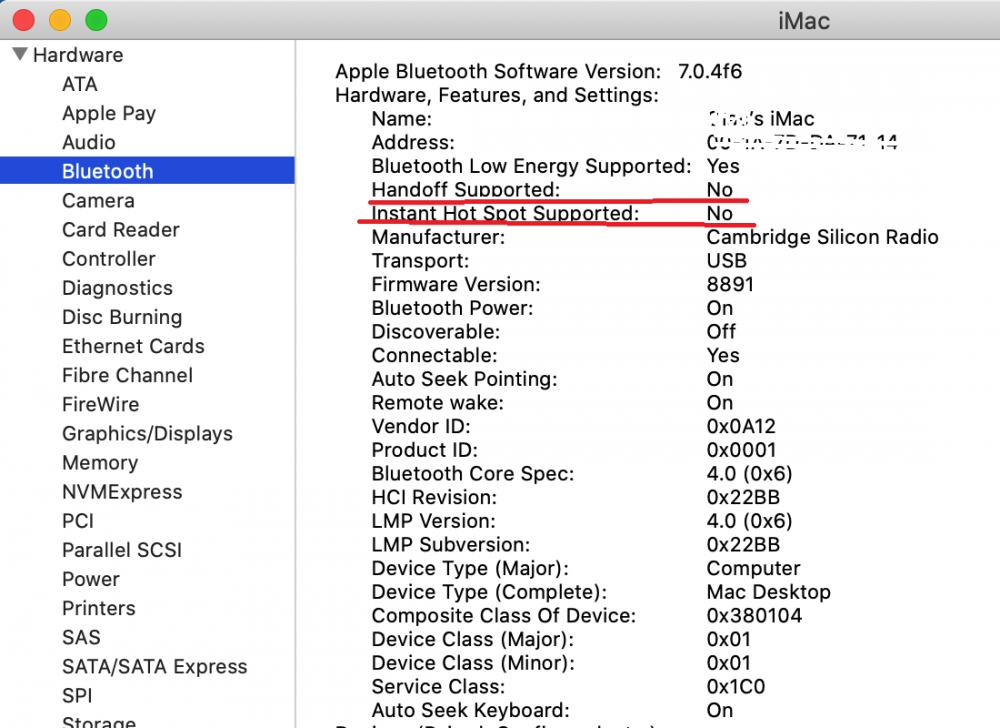Select Power in the sidebar

[x=91, y=579]
